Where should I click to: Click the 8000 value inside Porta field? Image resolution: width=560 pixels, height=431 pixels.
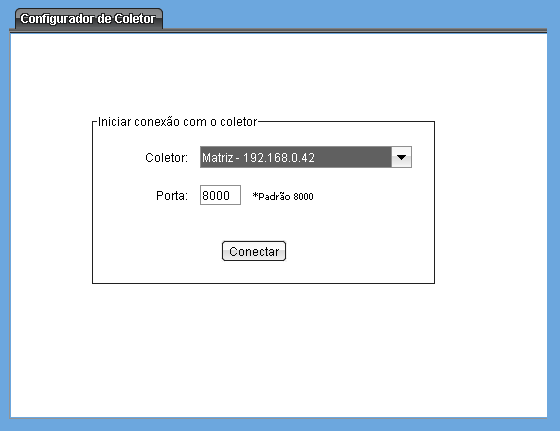pos(216,195)
